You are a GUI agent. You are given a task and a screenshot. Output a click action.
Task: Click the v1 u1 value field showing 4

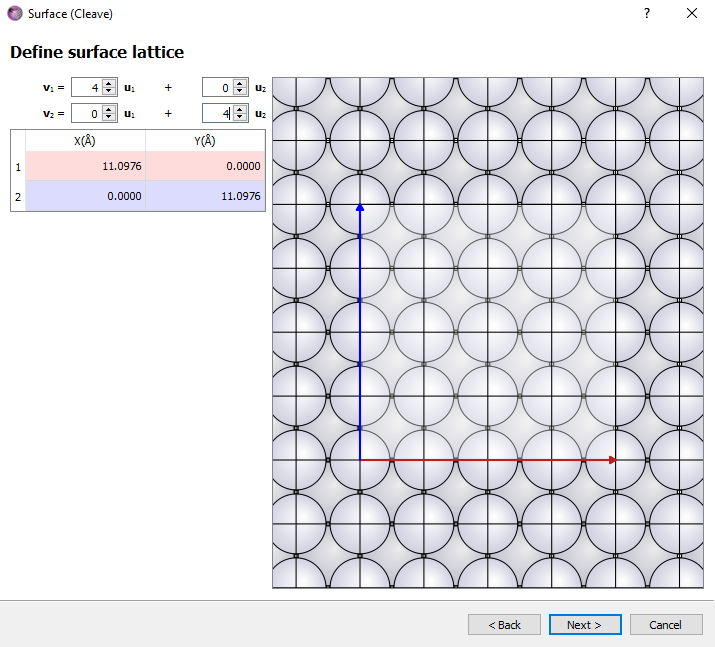(87, 87)
